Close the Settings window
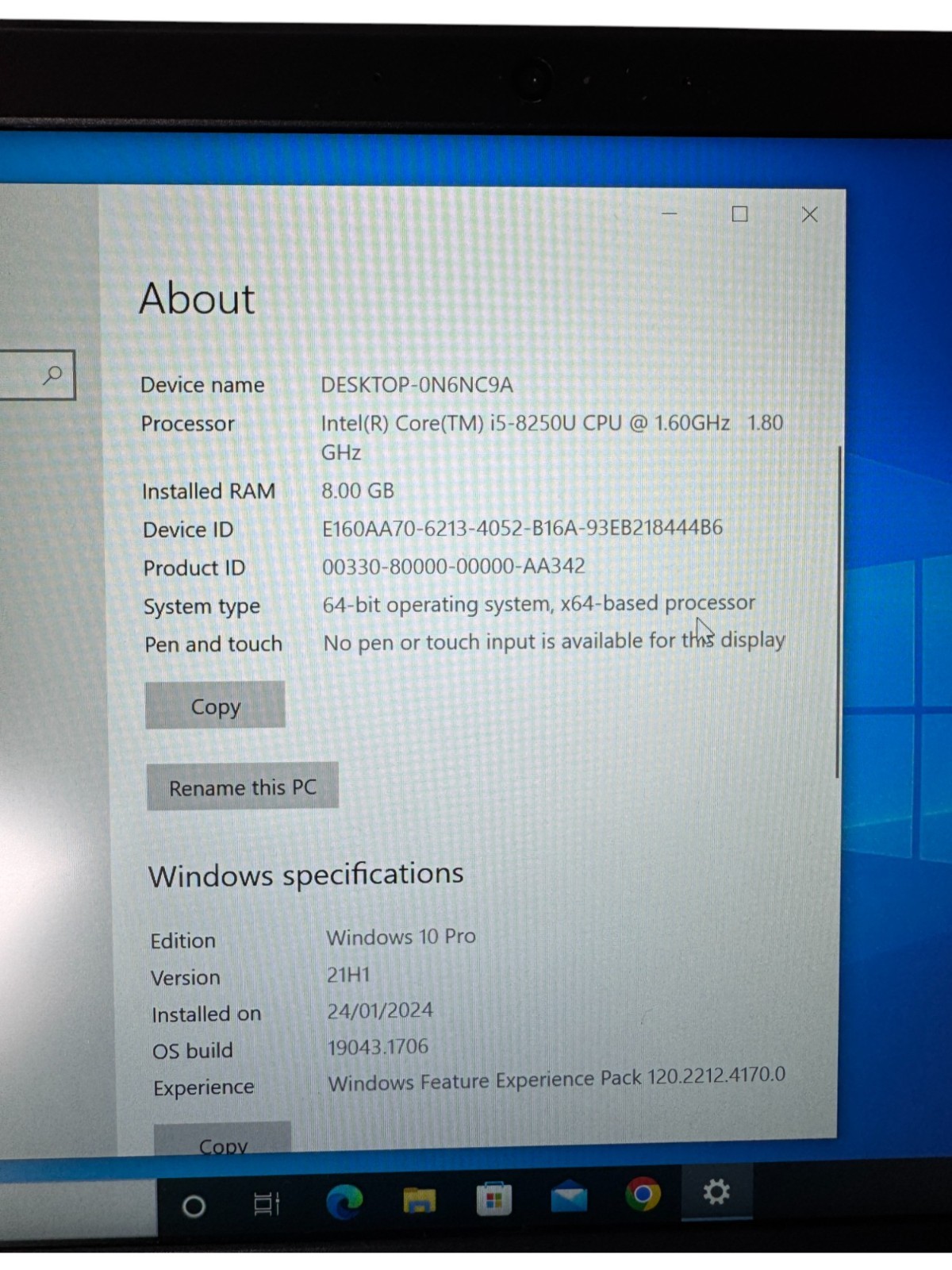Viewport: 952px width, 1270px height. 809,214
